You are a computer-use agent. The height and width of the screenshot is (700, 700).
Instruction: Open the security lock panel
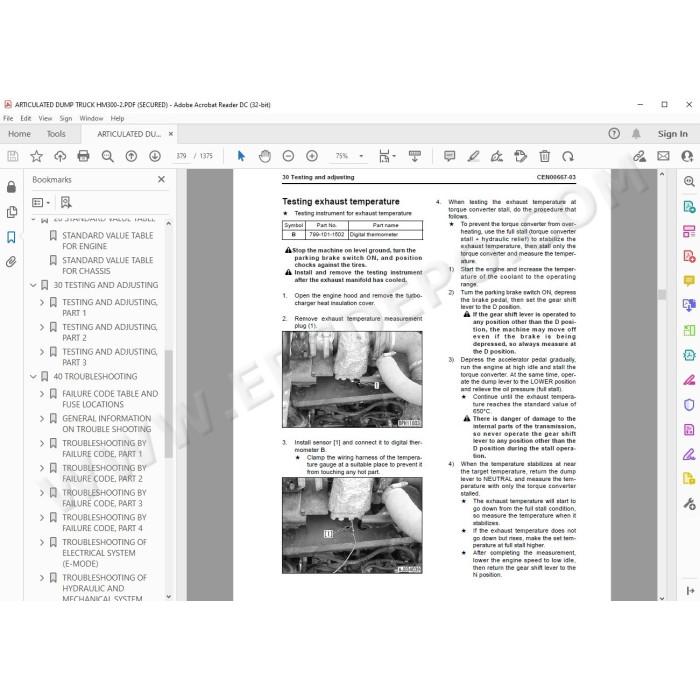tap(12, 187)
